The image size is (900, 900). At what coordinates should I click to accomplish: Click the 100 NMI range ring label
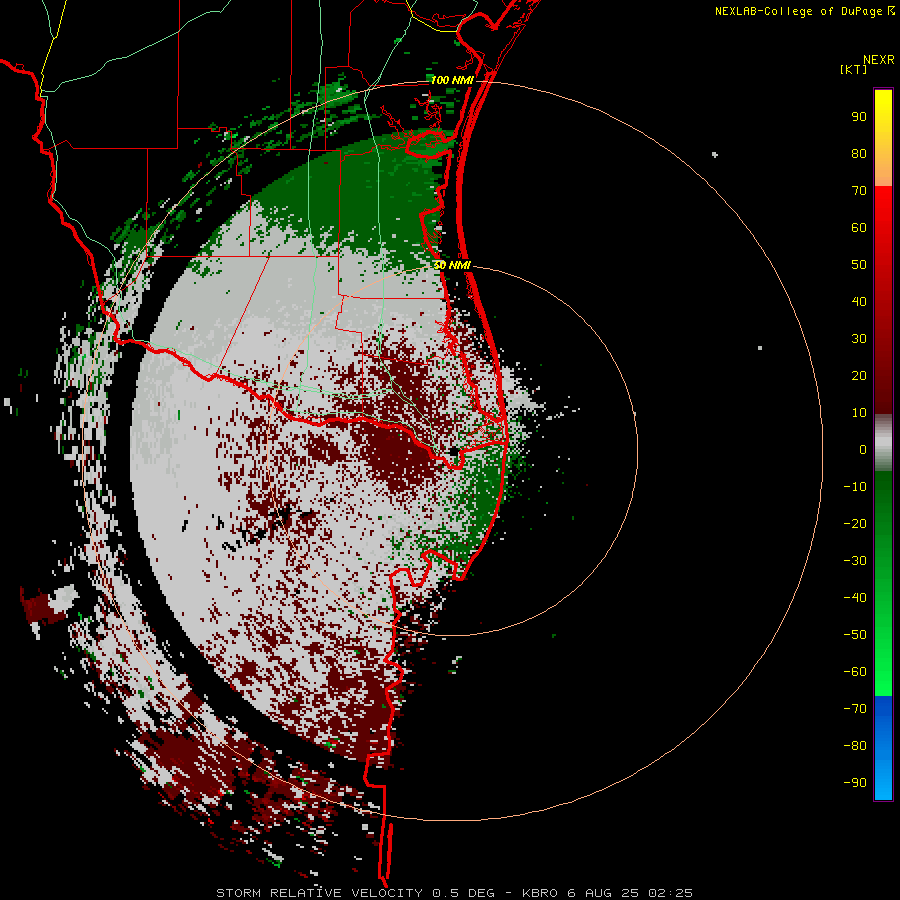coord(452,80)
